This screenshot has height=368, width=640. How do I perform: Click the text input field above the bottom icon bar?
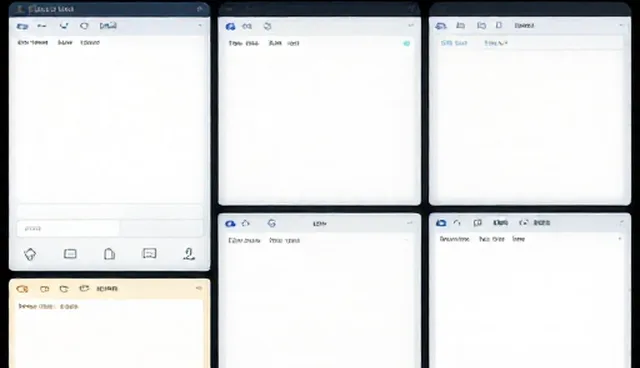pyautogui.click(x=68, y=228)
